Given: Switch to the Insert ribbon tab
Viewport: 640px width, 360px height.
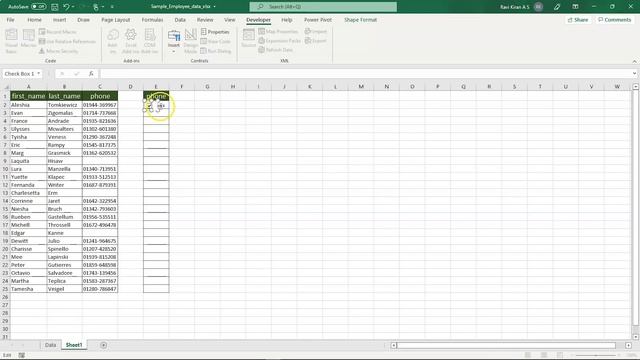Looking at the screenshot, I should pos(59,20).
